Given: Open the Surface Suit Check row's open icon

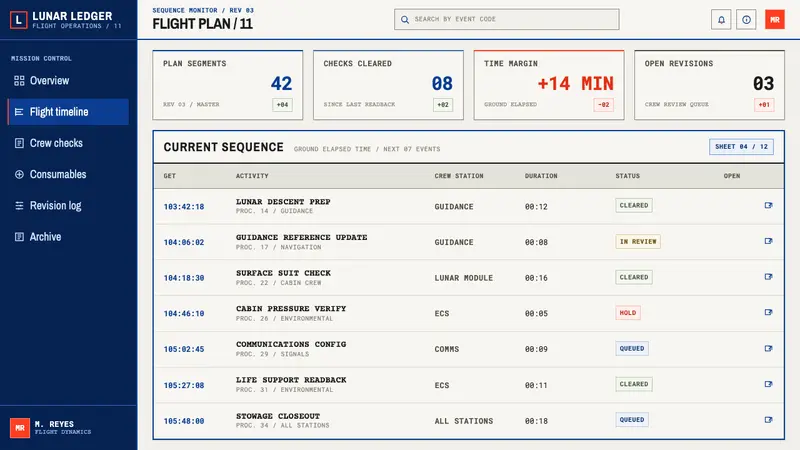Looking at the screenshot, I should point(768,277).
